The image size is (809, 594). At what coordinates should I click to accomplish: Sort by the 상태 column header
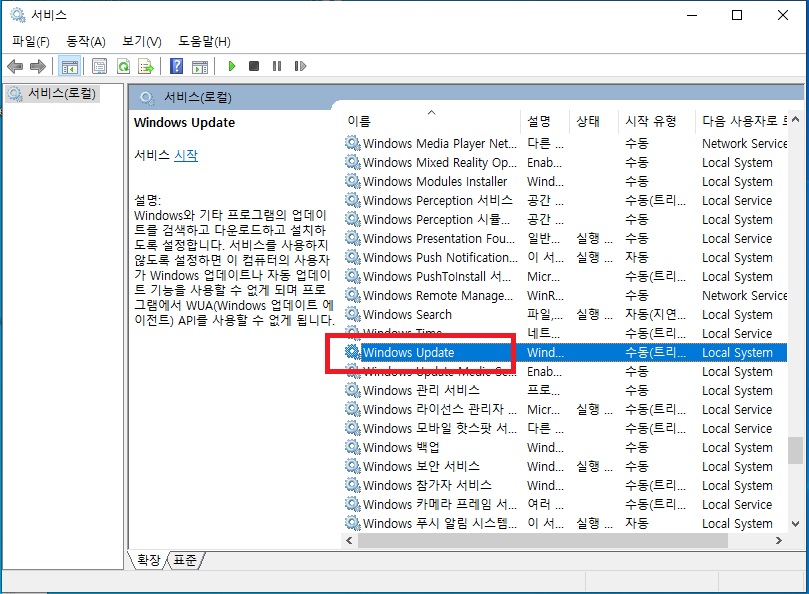(594, 121)
